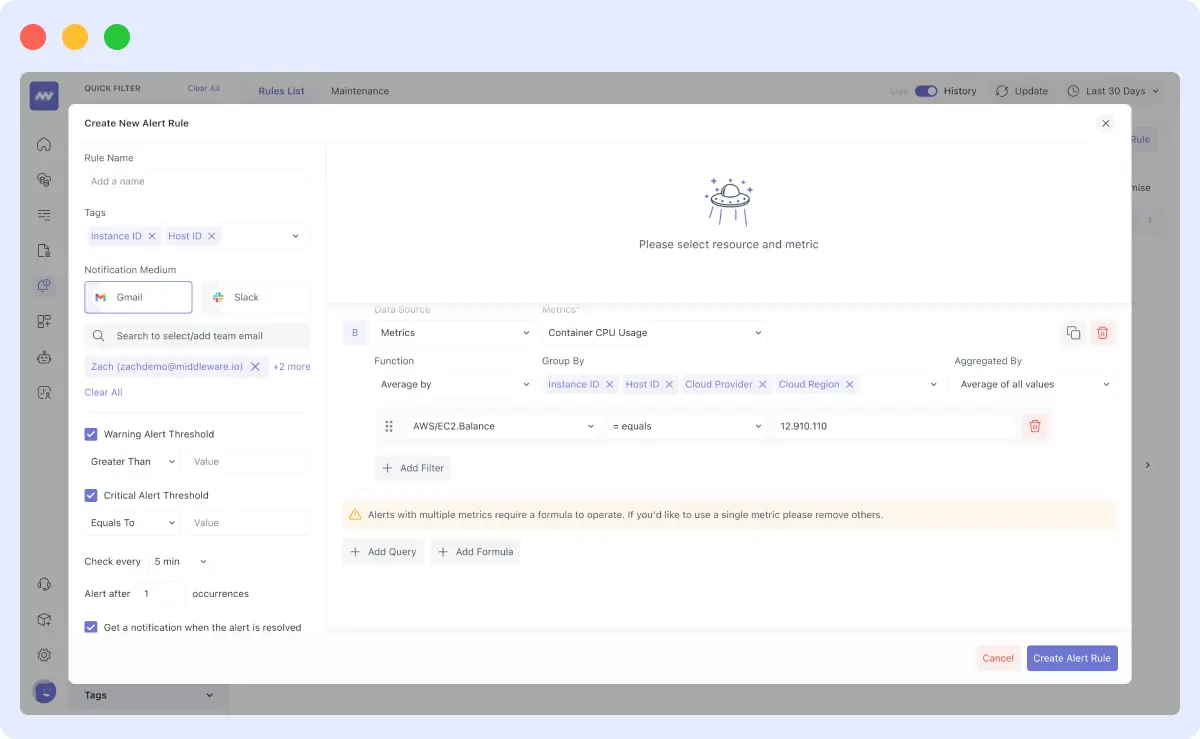Switch the Live/History toggle to History
The width and height of the screenshot is (1200, 739).
click(x=928, y=91)
